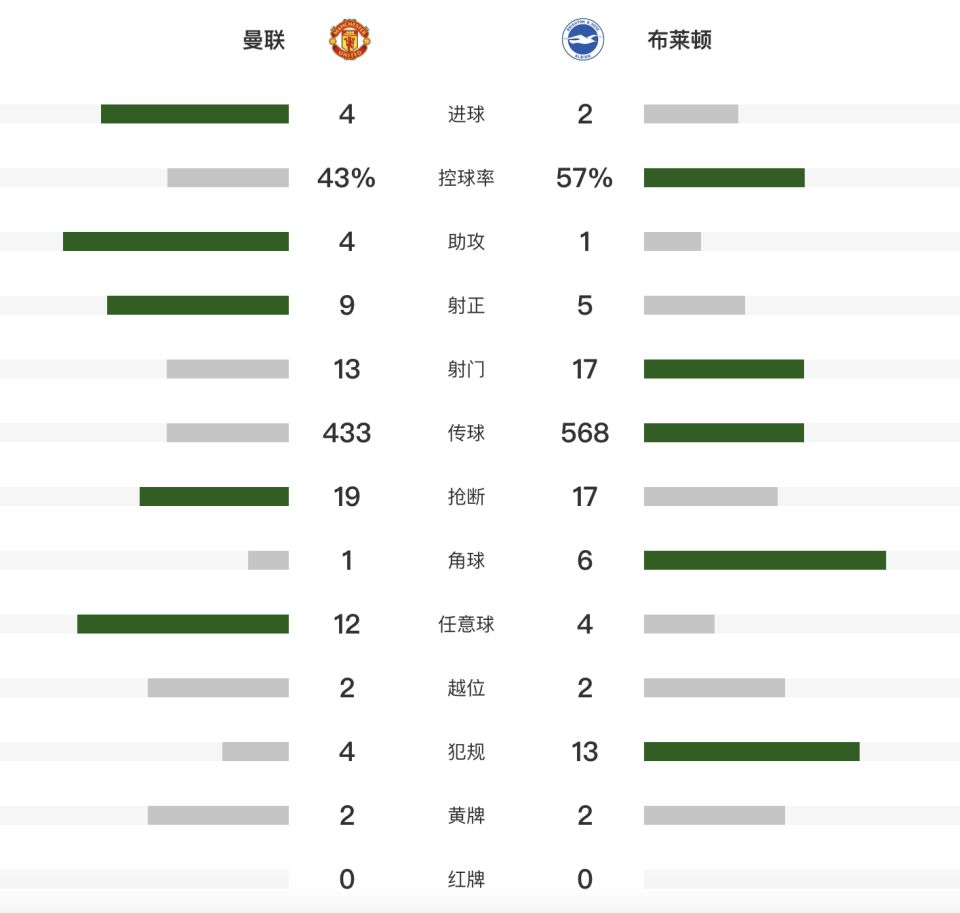This screenshot has height=913, width=960.
Task: Click the Brighton club crest
Action: [582, 41]
